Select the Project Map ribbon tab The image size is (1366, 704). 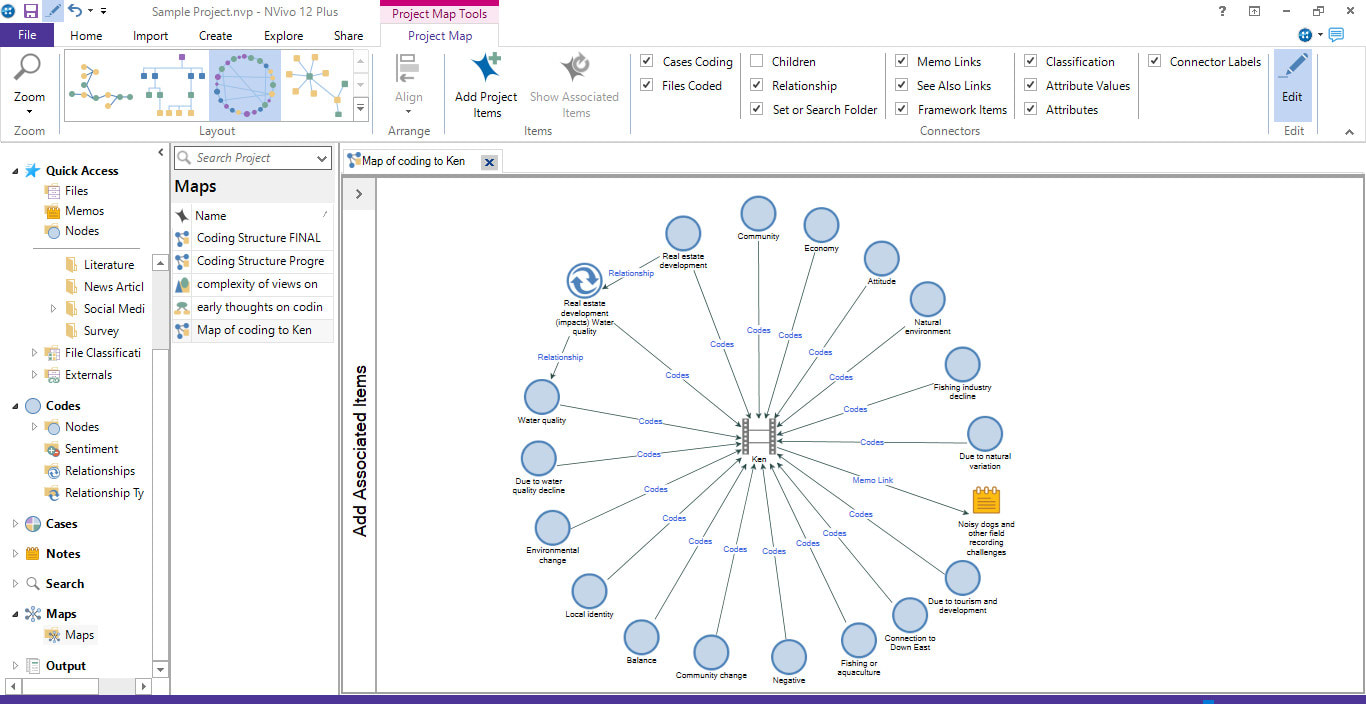coord(440,36)
